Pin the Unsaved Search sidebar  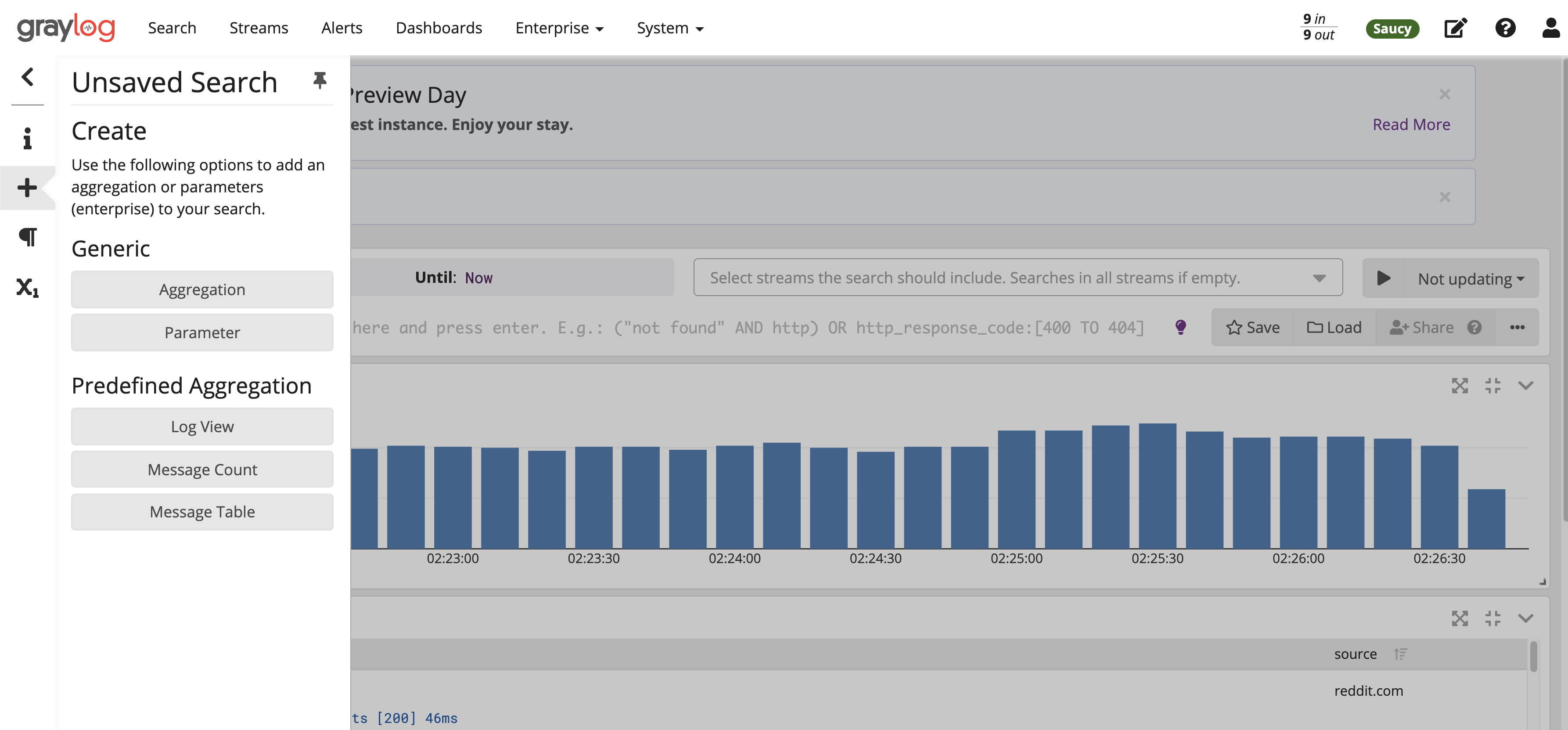[320, 80]
